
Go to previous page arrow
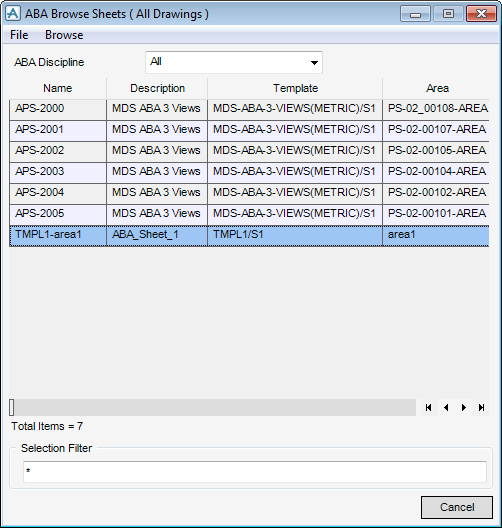[446, 407]
